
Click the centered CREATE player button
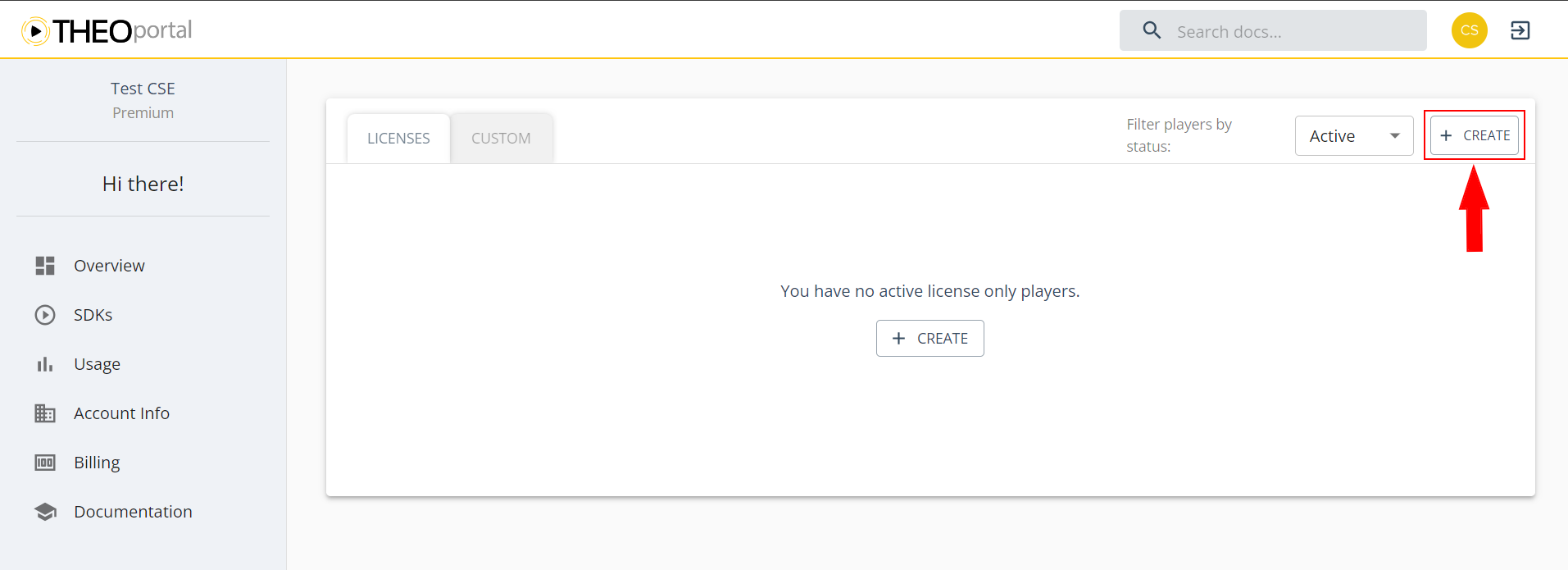click(929, 338)
